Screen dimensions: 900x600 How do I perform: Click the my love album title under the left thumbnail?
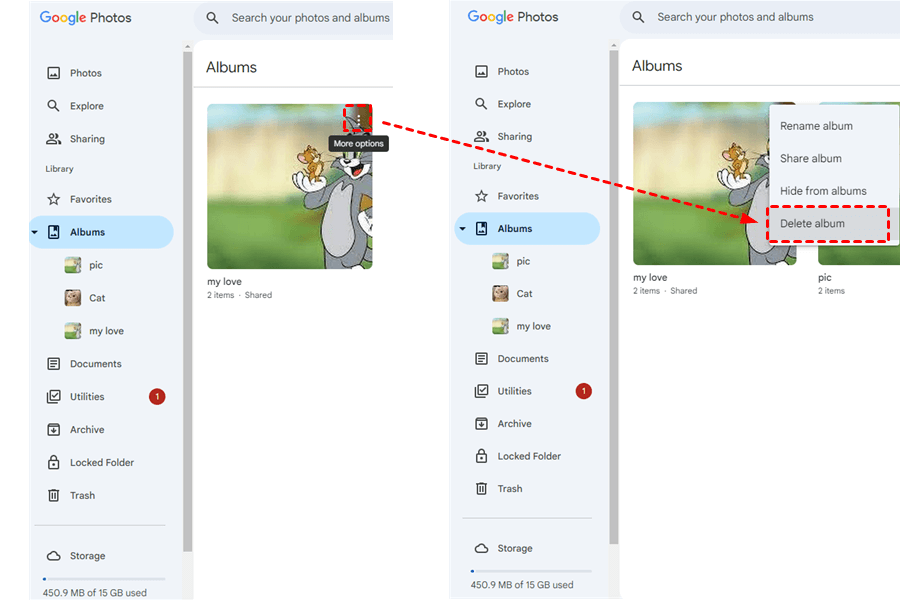point(224,282)
